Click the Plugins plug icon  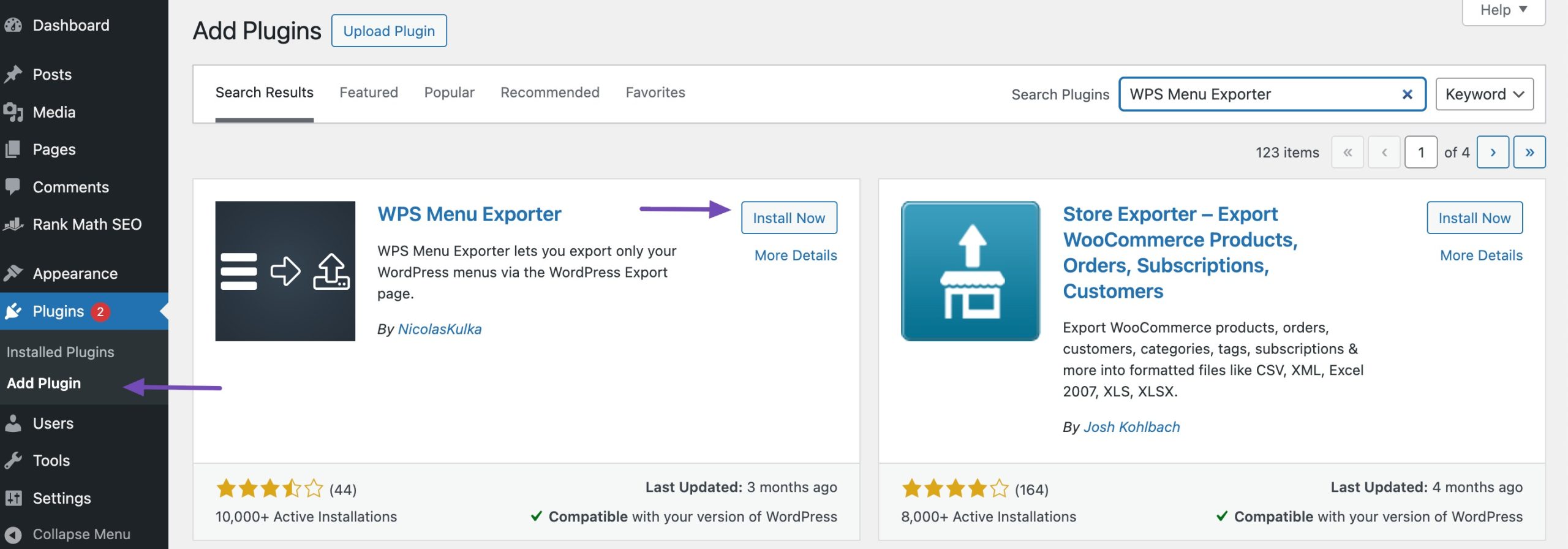[13, 311]
